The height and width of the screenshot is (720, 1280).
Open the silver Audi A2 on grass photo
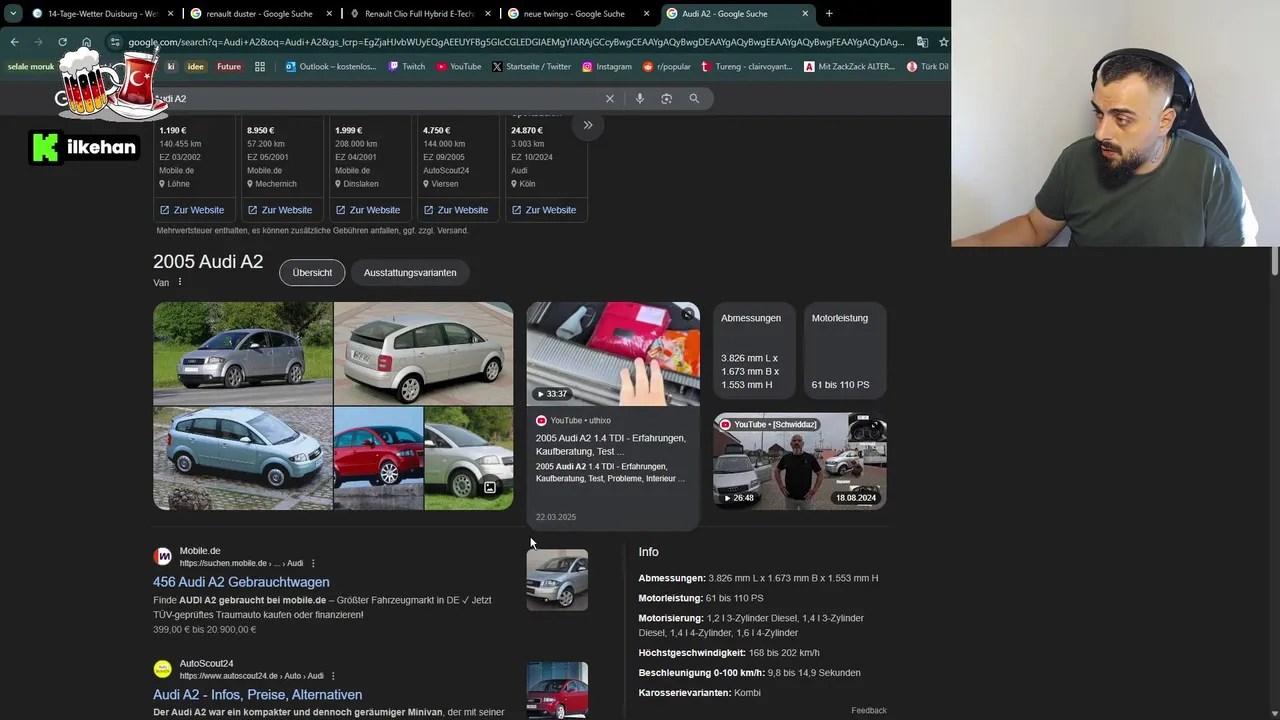(242, 353)
